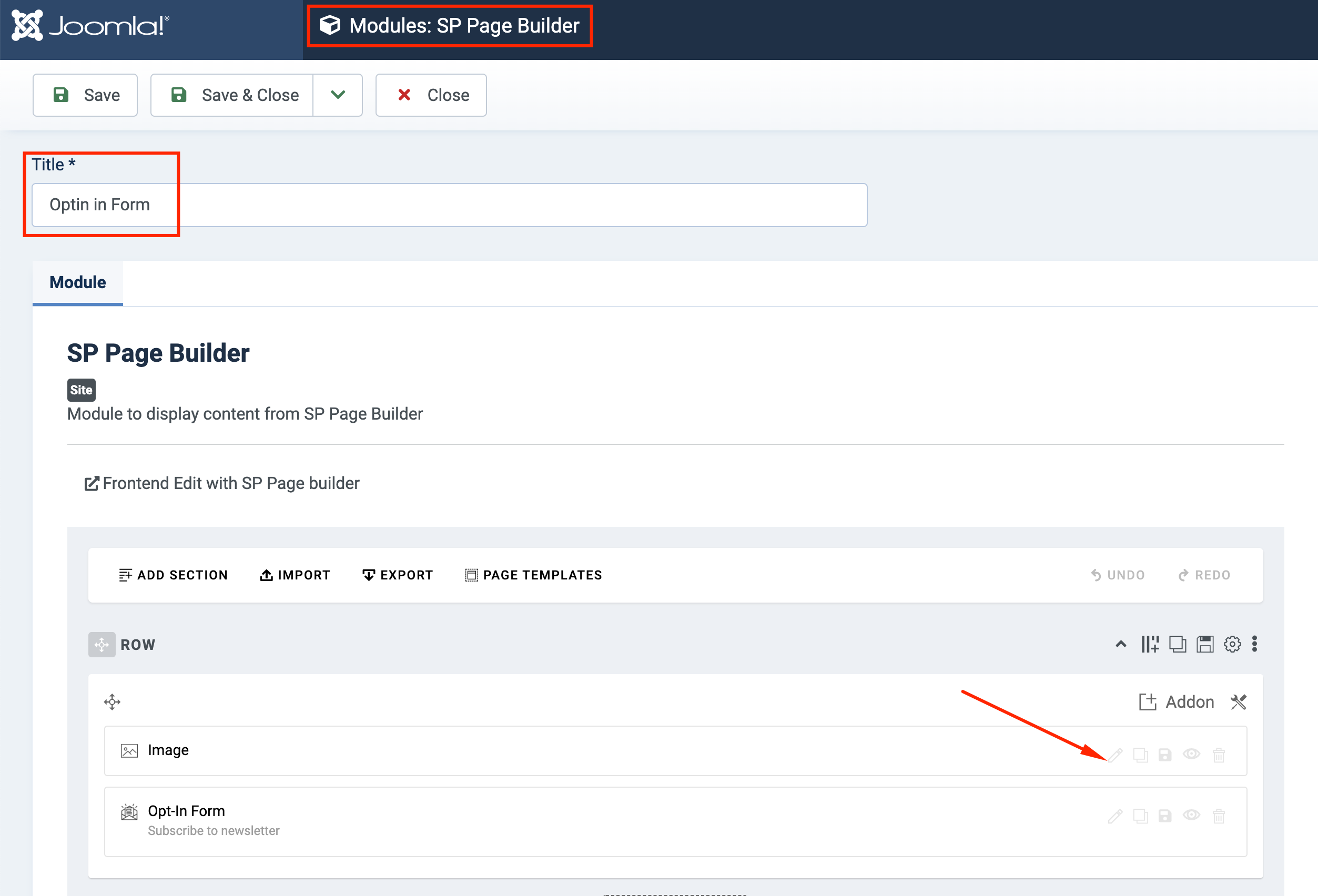The width and height of the screenshot is (1318, 896).
Task: Collapse the ROW using chevron icon
Action: 1121,644
